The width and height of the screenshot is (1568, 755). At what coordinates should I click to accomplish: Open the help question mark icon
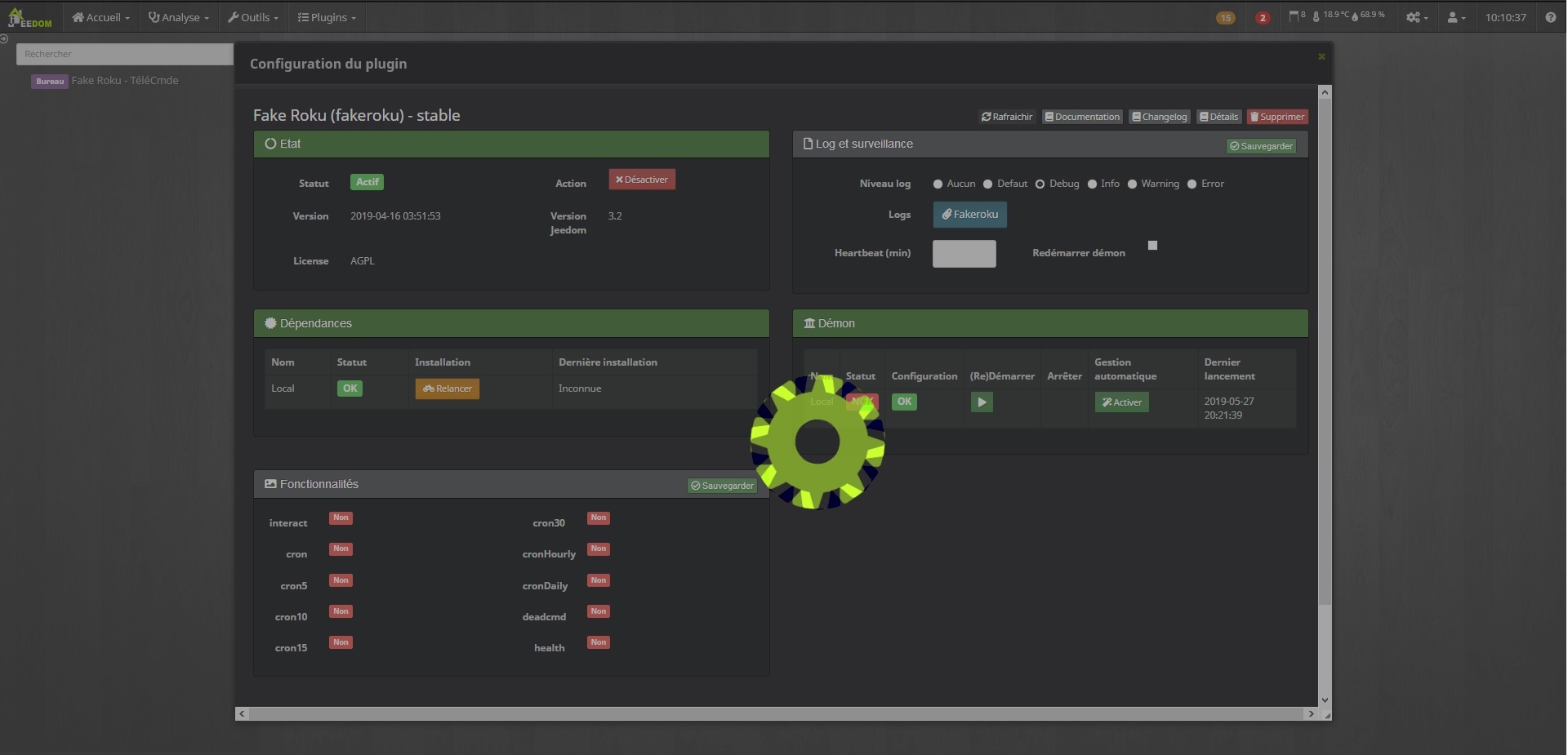[1550, 17]
